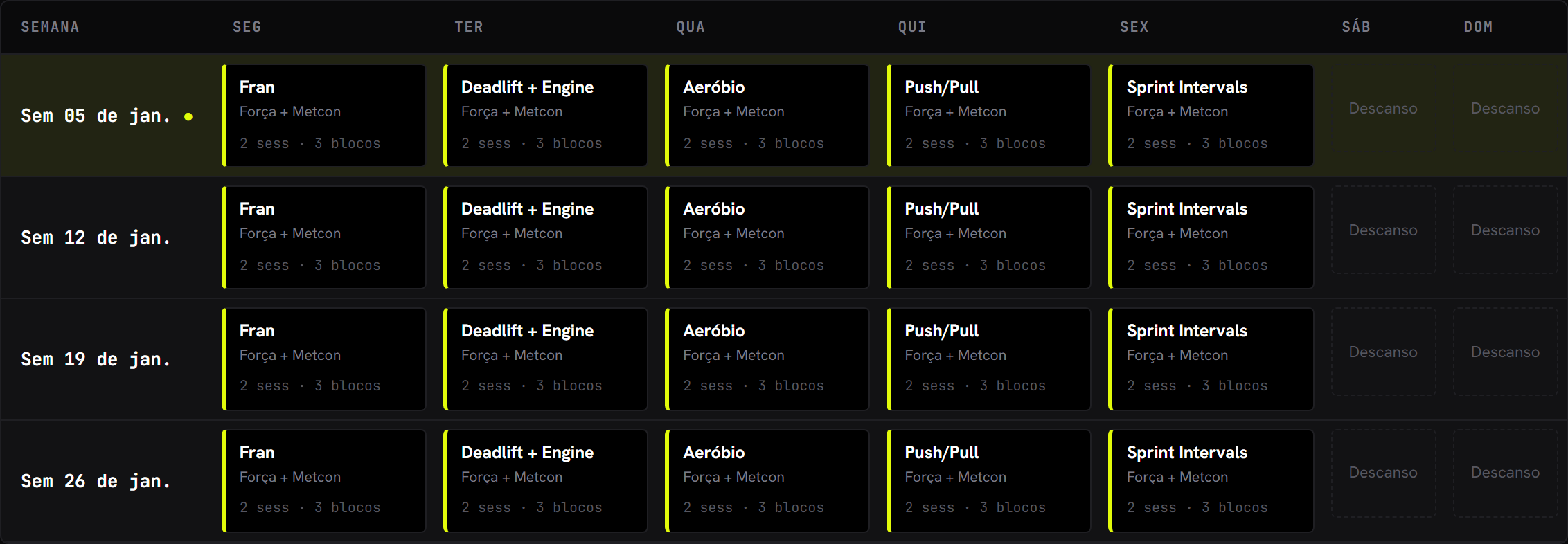This screenshot has height=544, width=1568.
Task: Click the SEG column header
Action: pos(247,27)
